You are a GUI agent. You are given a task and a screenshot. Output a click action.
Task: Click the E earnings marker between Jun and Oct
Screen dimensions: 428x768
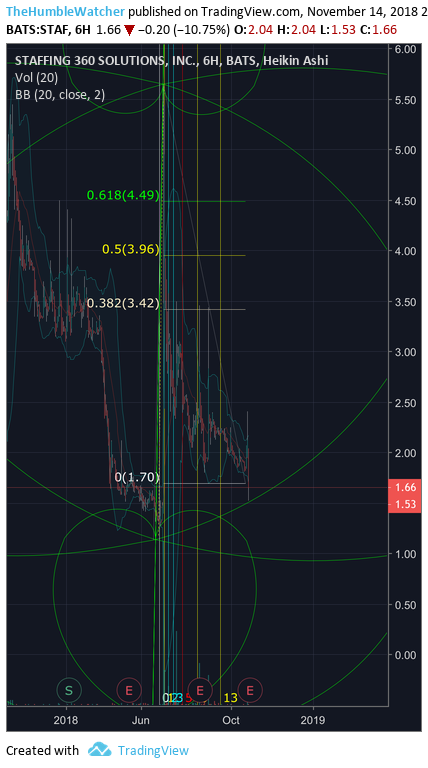pyautogui.click(x=199, y=690)
